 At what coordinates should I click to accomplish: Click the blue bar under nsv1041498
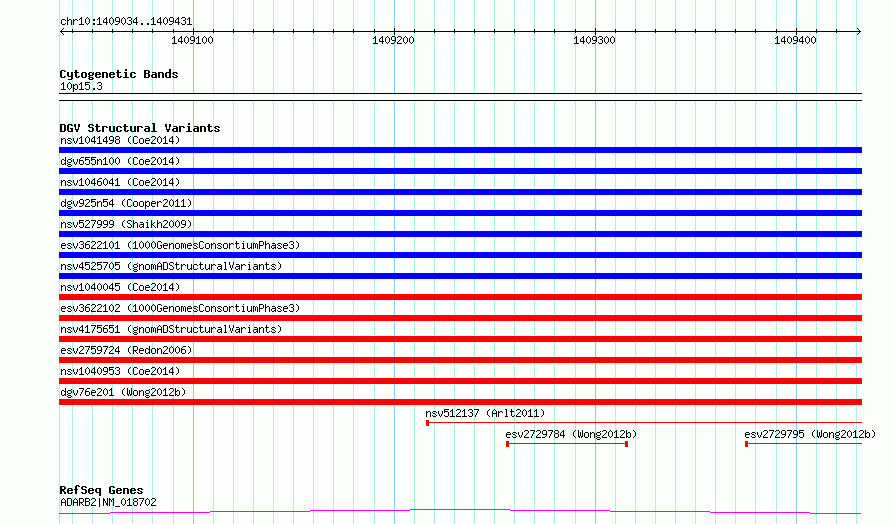[x=460, y=150]
